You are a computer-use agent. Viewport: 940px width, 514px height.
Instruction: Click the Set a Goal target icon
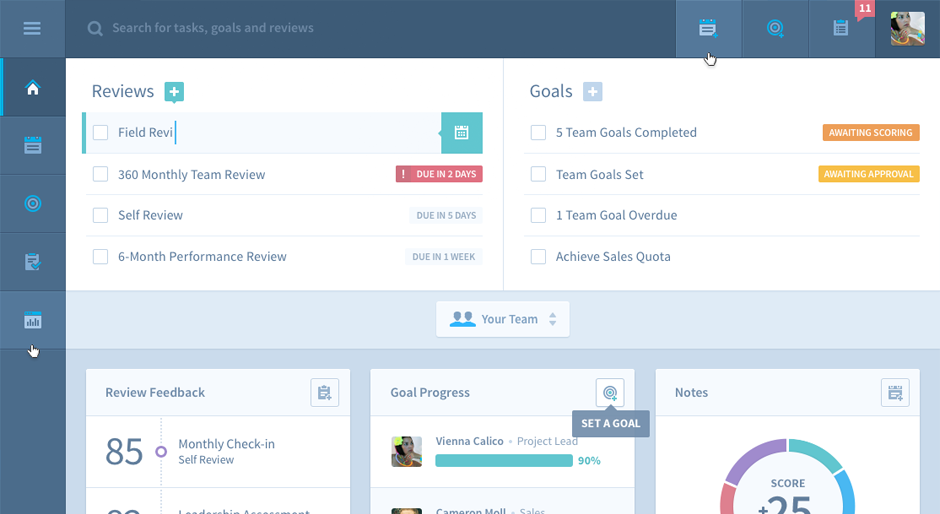click(x=610, y=393)
